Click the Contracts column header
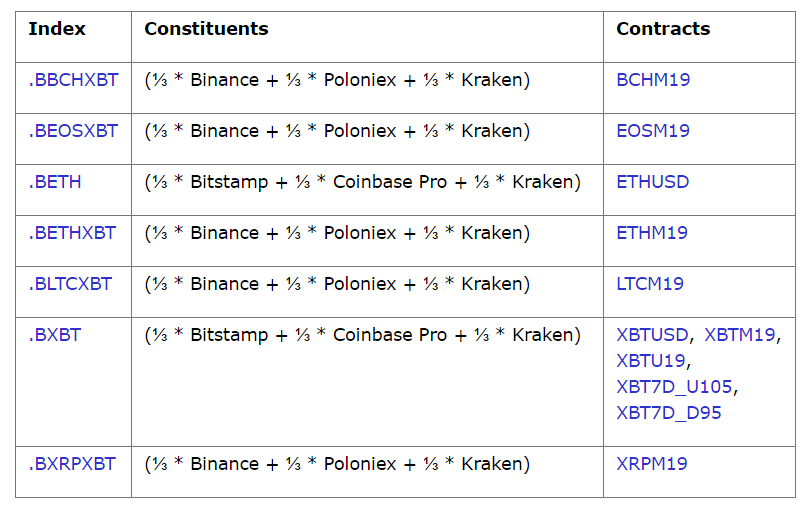Screen dimensions: 805x507 (663, 29)
